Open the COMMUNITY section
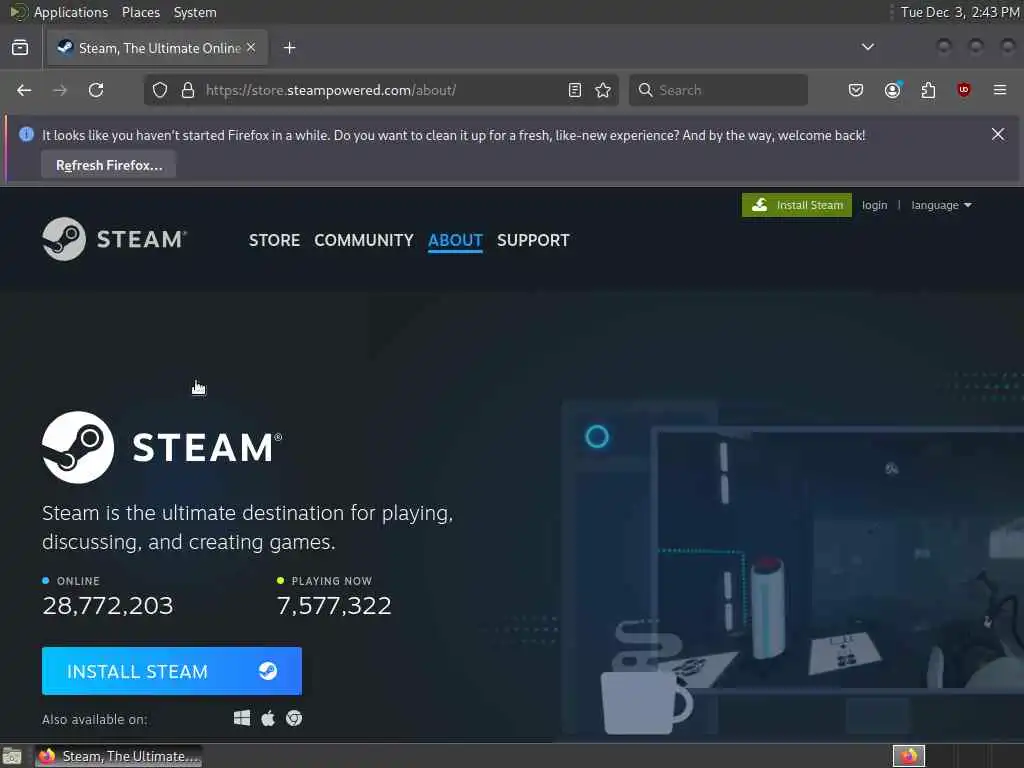The image size is (1024, 768). click(364, 240)
